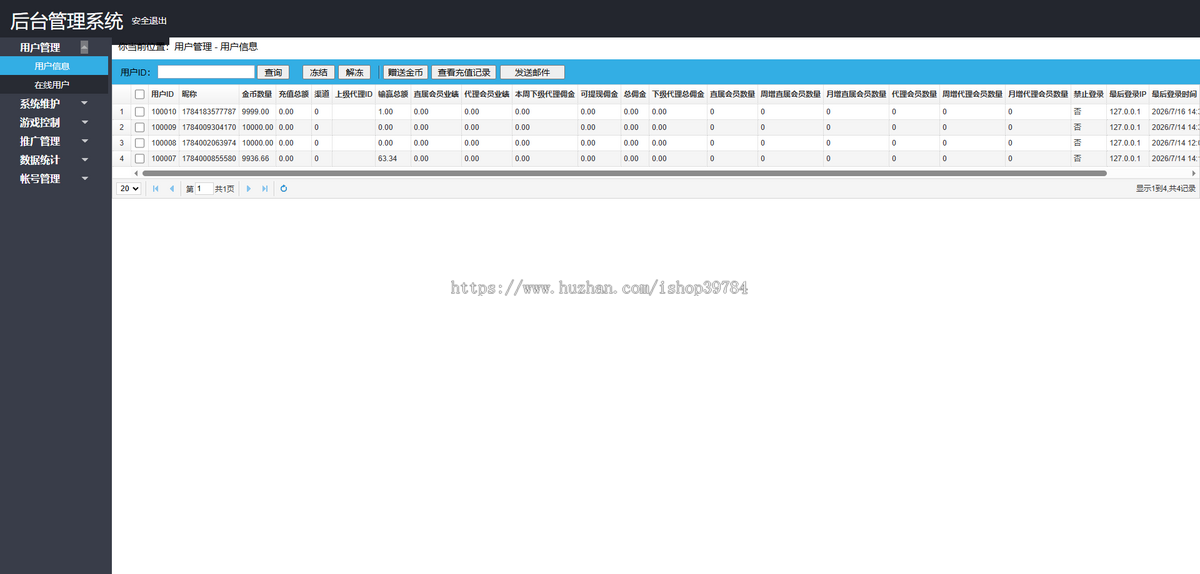The image size is (1200, 574).
Task: Select nickname cell 1784000855580
Action: 209,158
